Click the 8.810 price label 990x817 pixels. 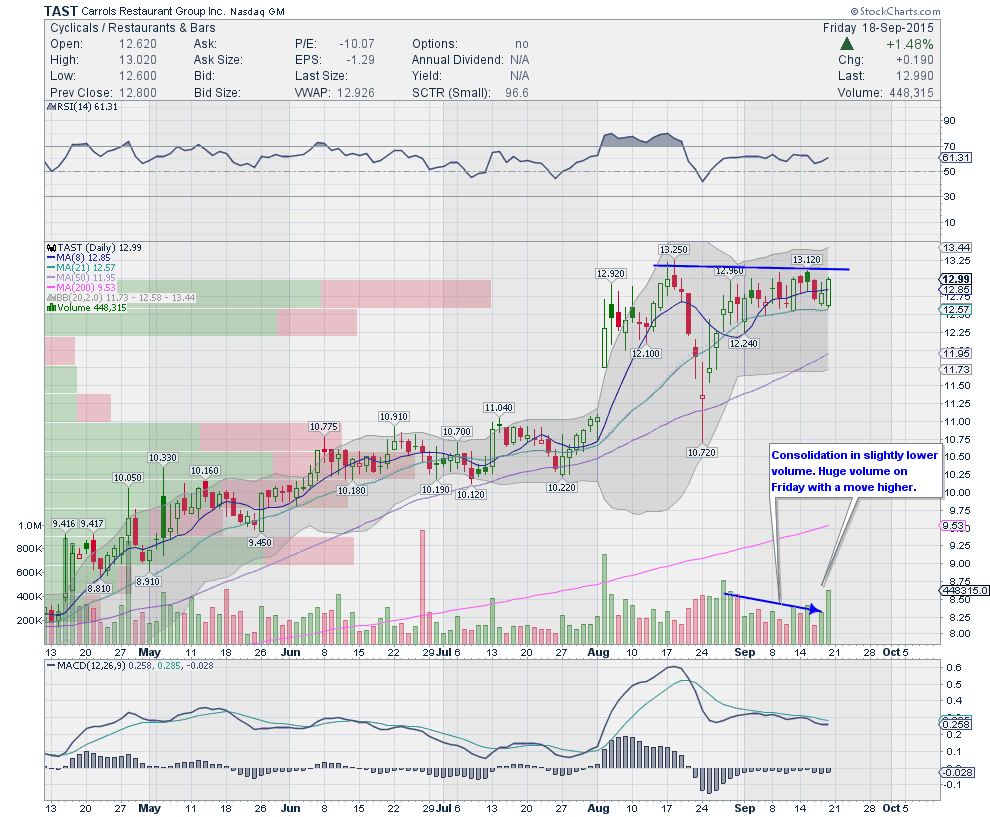(99, 588)
